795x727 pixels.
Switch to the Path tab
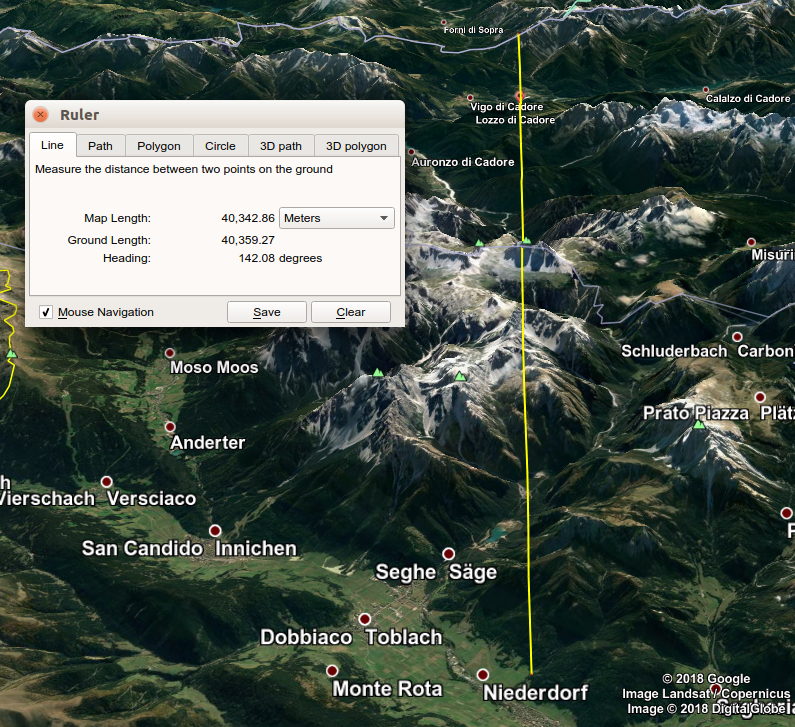pyautogui.click(x=100, y=146)
